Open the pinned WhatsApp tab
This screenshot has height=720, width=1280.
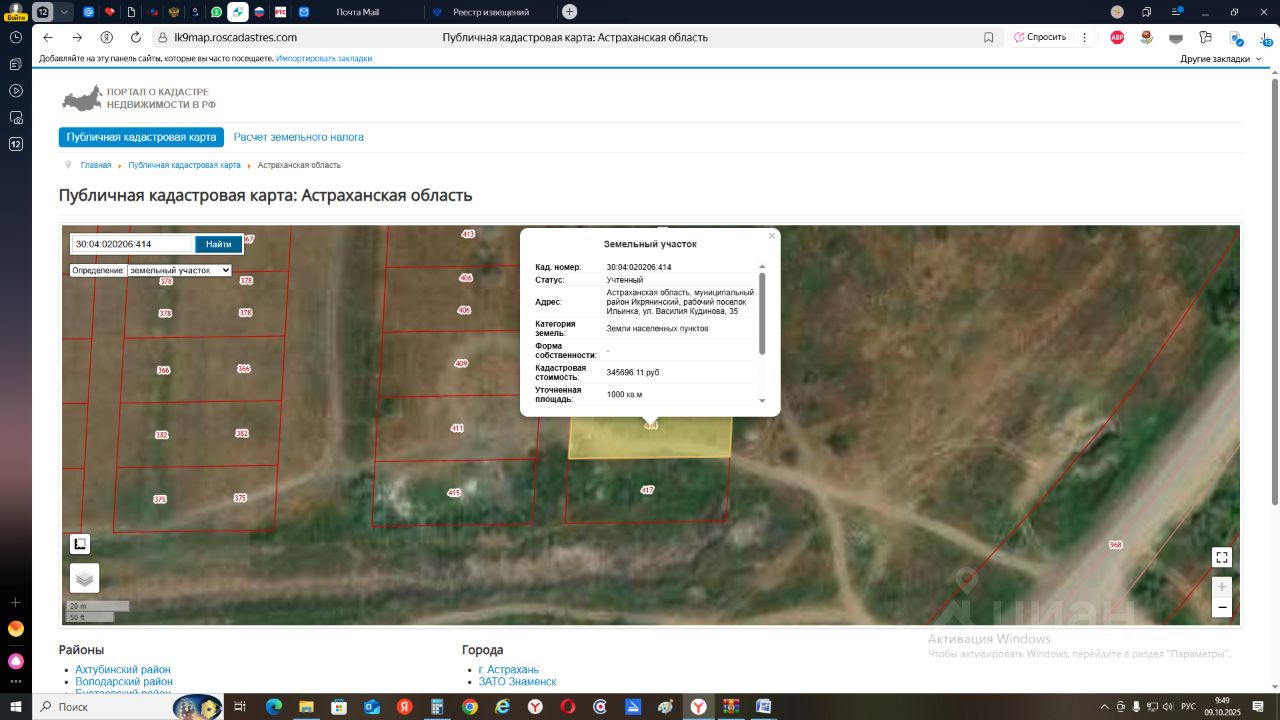coord(217,12)
